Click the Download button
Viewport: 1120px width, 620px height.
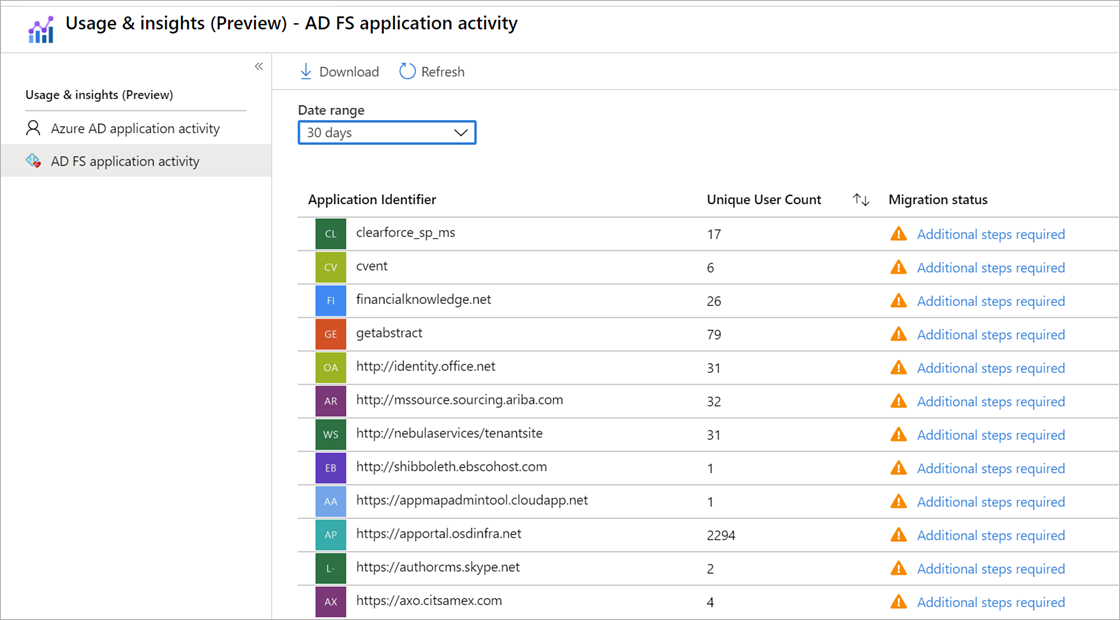339,71
